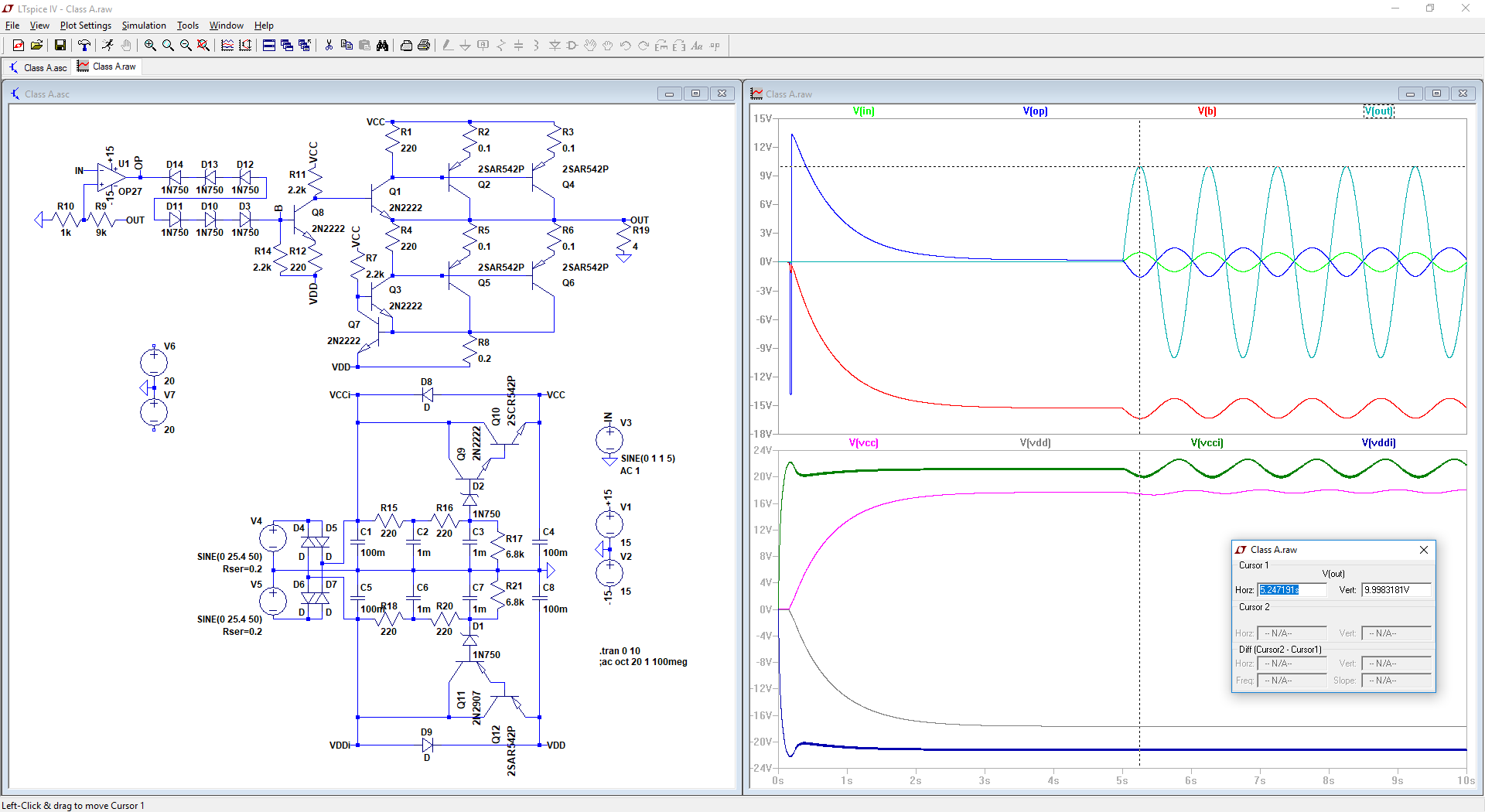Viewport: 1485px width, 812px height.
Task: Select the Zoom Out magnifier icon
Action: coord(186,46)
